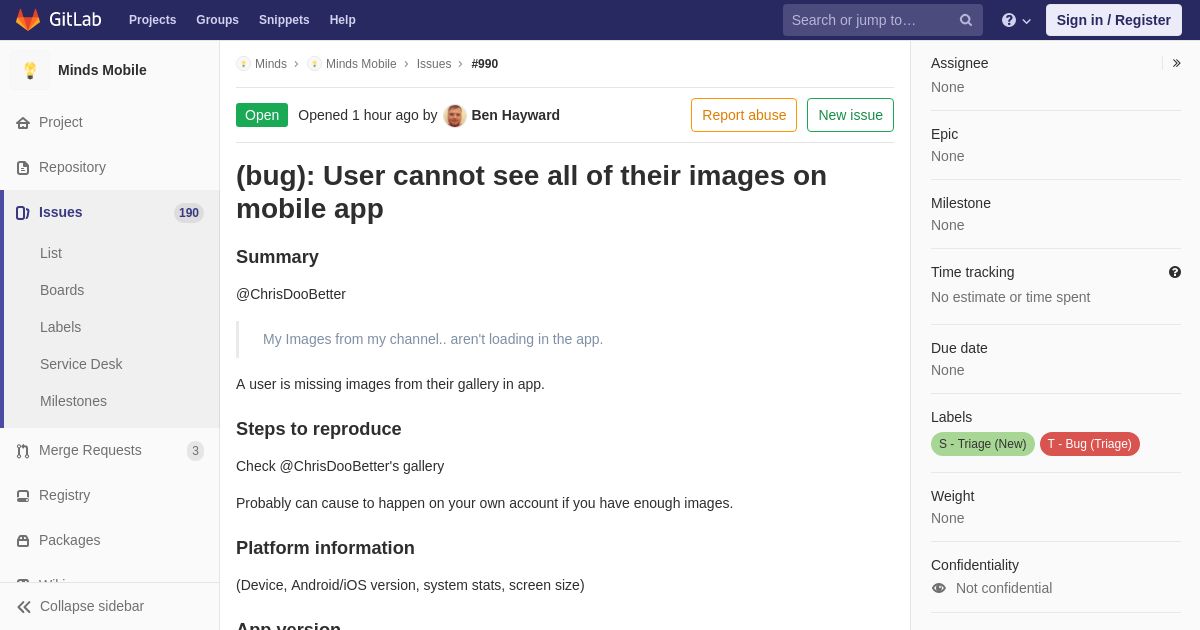Click the search magnifier icon

tap(966, 20)
